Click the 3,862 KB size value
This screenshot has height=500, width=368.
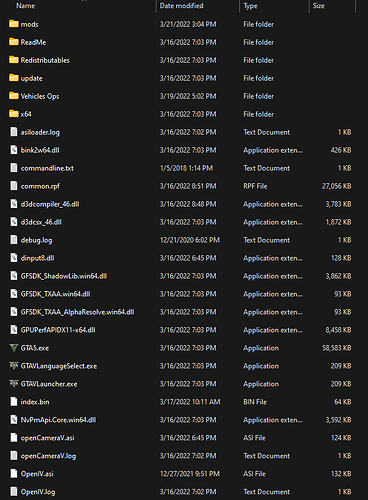click(x=338, y=276)
